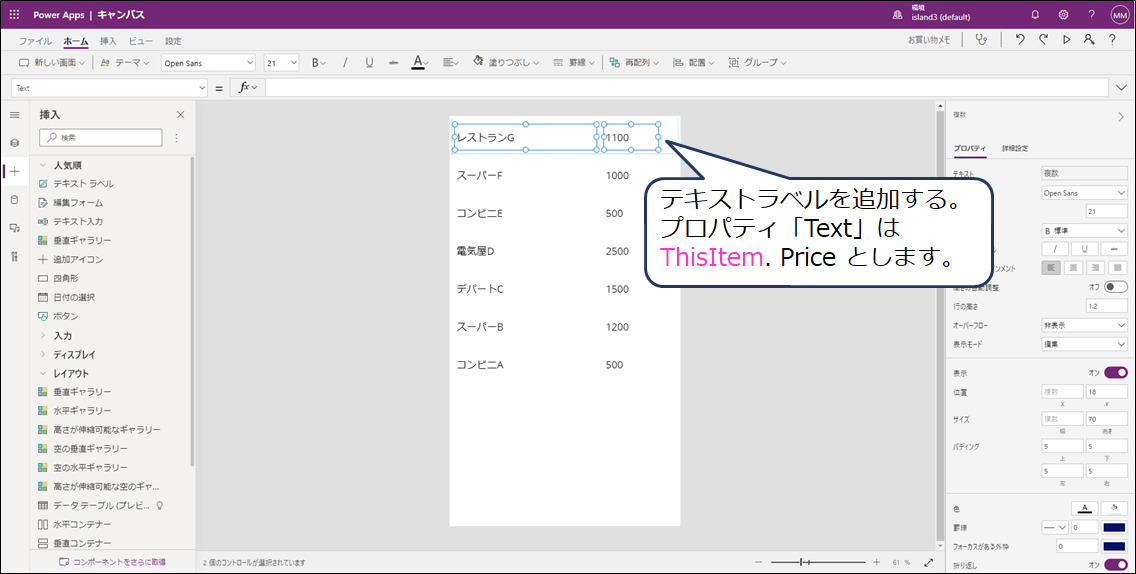Image resolution: width=1136 pixels, height=574 pixels.
Task: Pick the フォーカスがある外枠 color swatch
Action: [x=1114, y=546]
